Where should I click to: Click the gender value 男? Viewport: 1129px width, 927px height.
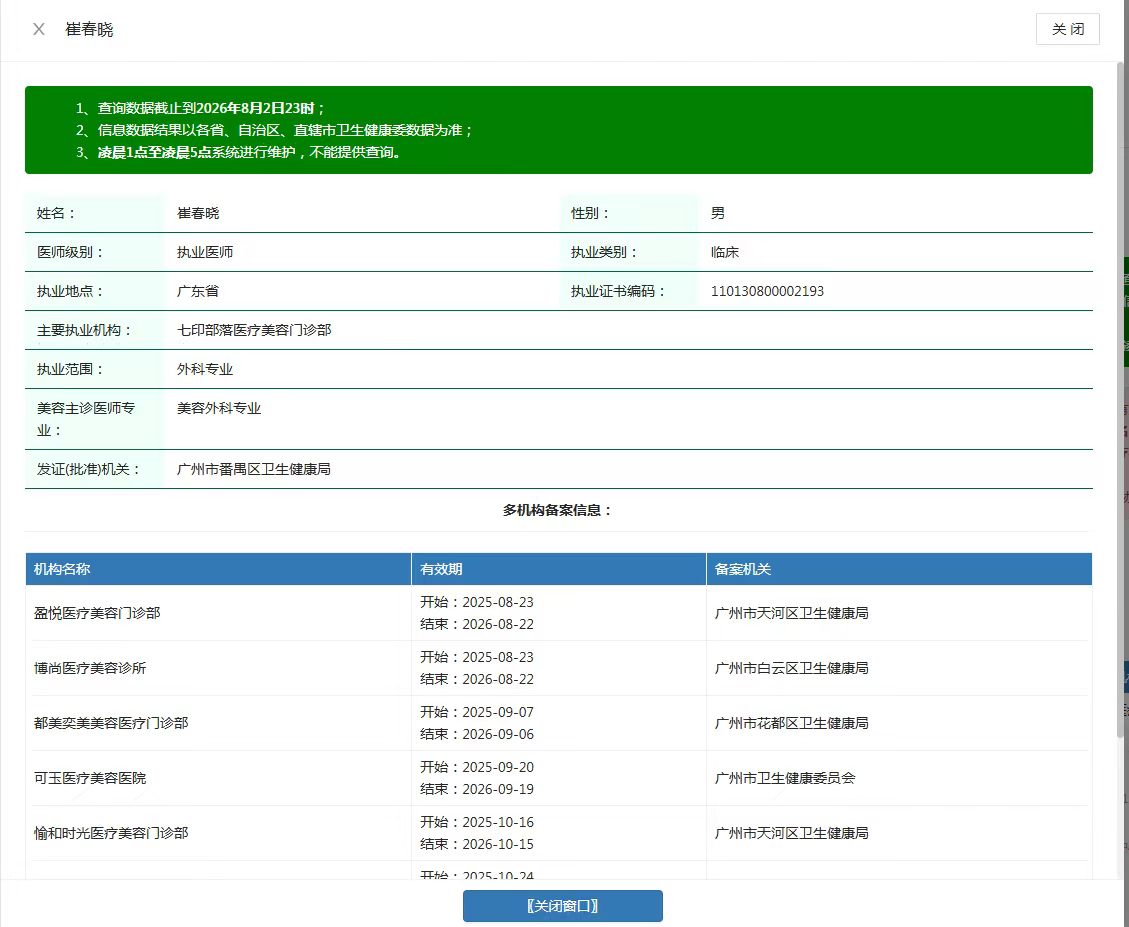718,213
